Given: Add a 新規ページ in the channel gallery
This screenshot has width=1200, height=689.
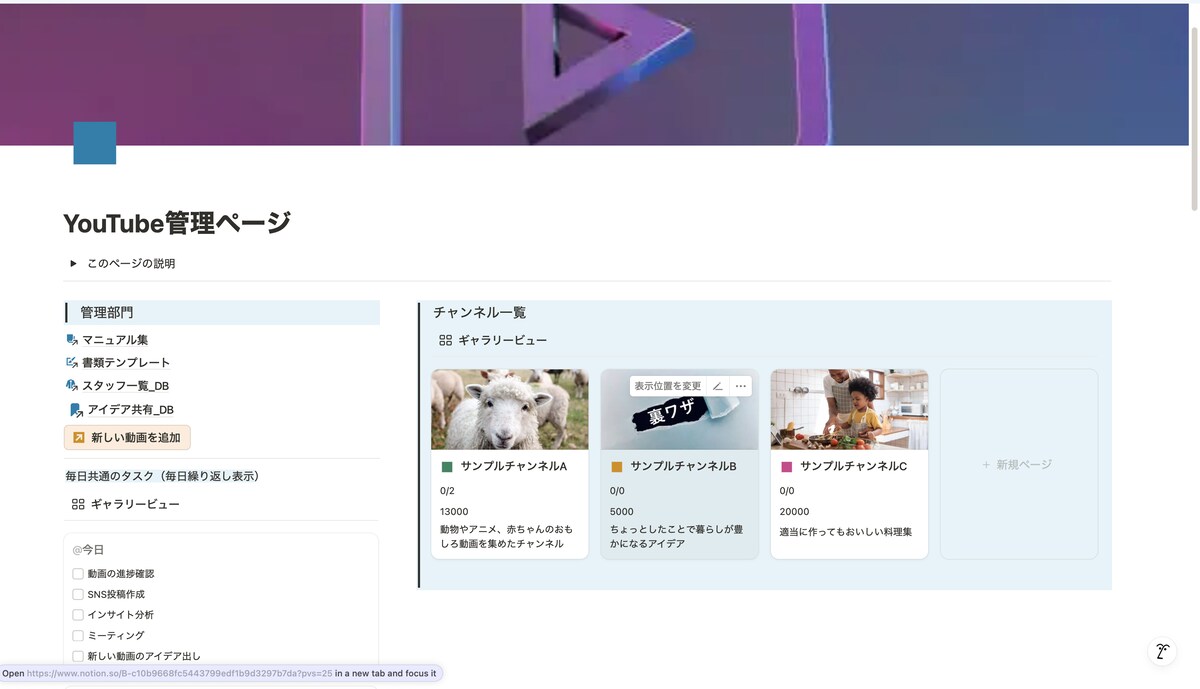Looking at the screenshot, I should tap(1019, 464).
